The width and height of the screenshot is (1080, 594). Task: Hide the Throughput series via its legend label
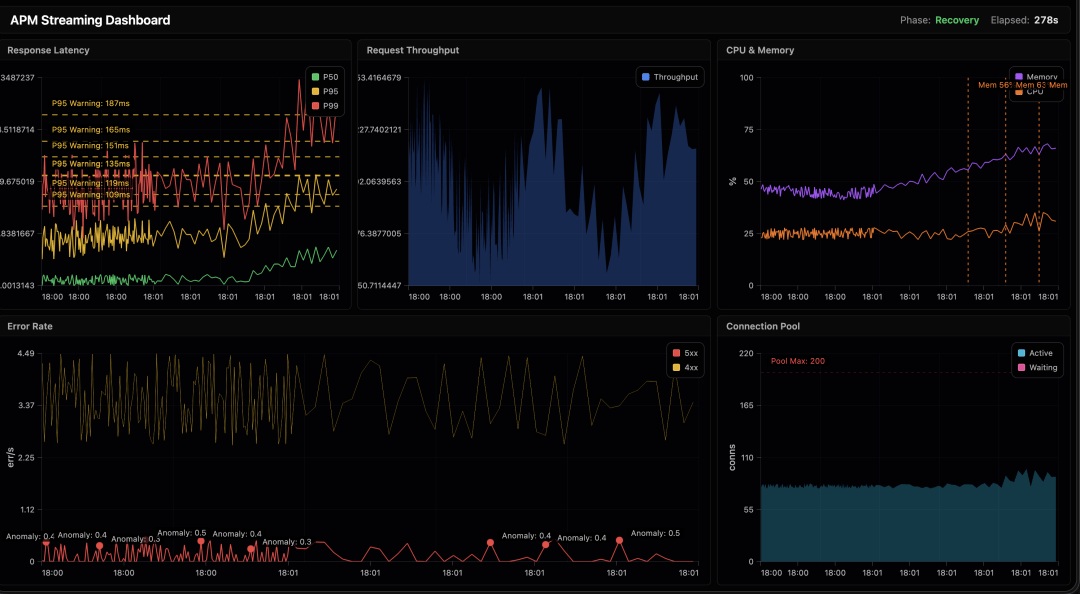click(x=675, y=77)
